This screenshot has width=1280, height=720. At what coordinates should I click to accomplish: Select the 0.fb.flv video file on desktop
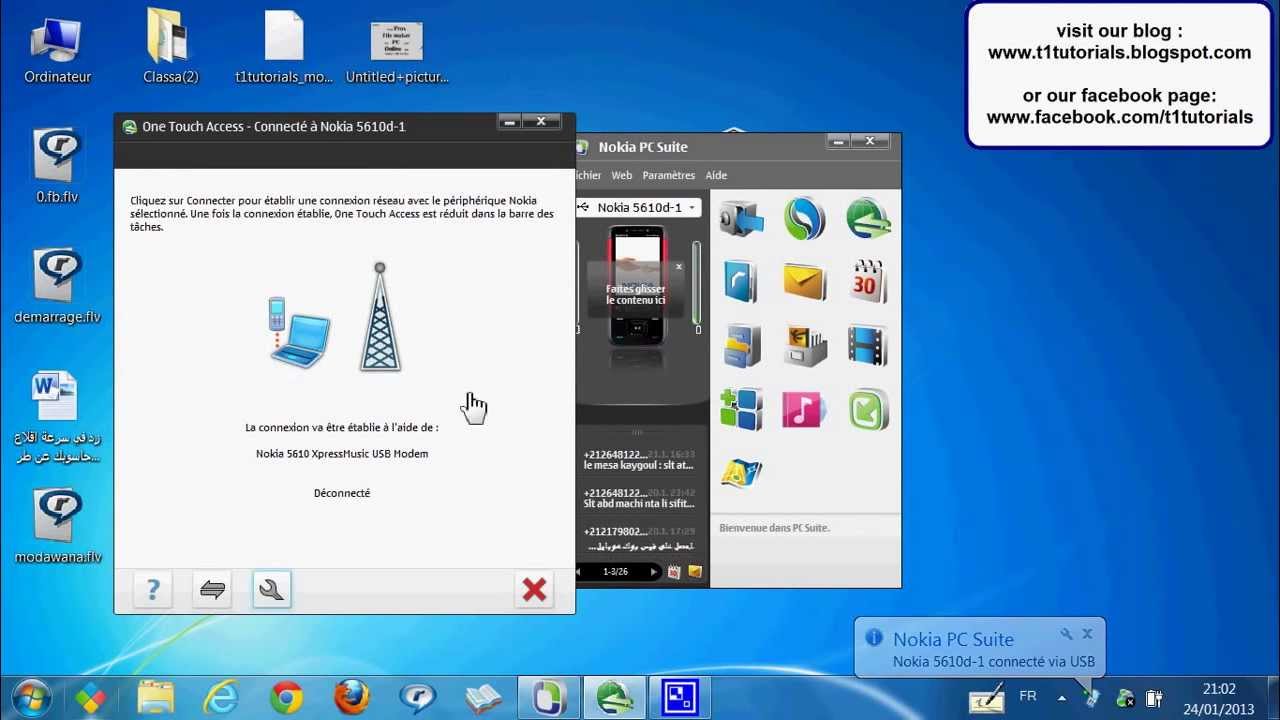click(x=57, y=166)
